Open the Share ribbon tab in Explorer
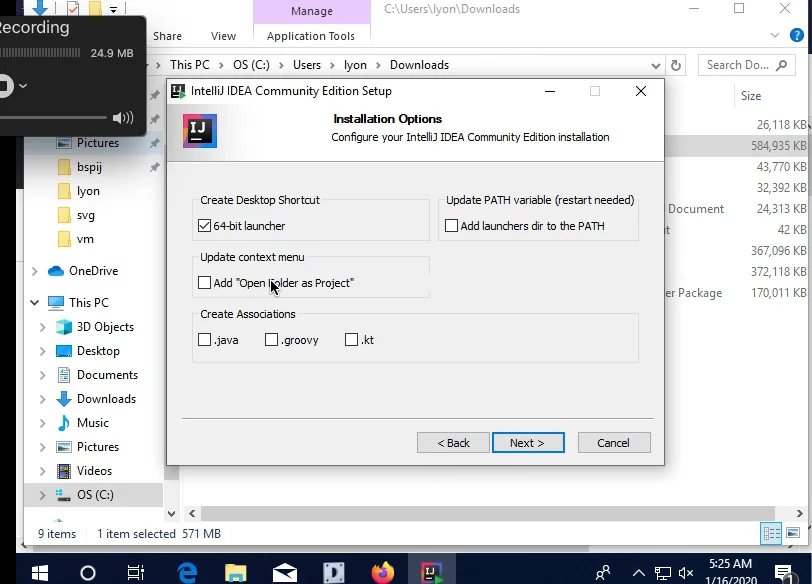This screenshot has height=584, width=812. pyautogui.click(x=167, y=36)
